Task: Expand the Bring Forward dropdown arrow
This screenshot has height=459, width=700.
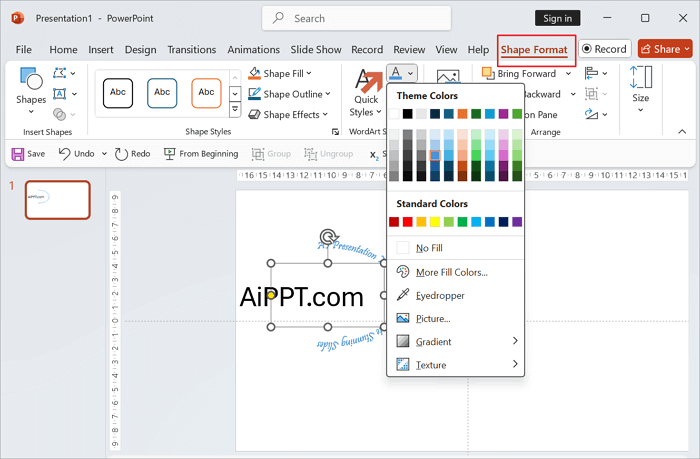Action: tap(568, 74)
